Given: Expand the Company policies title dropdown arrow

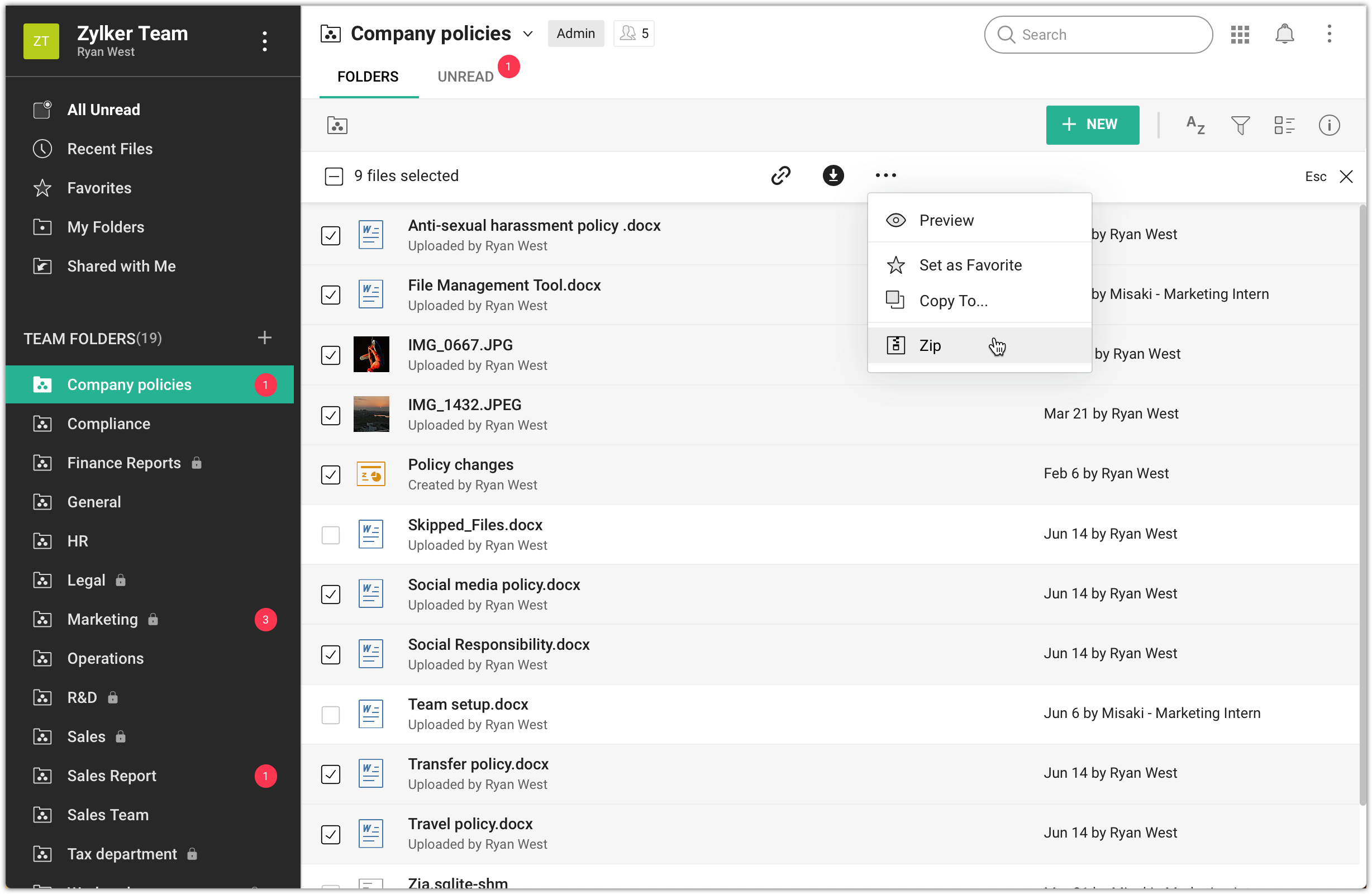Looking at the screenshot, I should 527,34.
